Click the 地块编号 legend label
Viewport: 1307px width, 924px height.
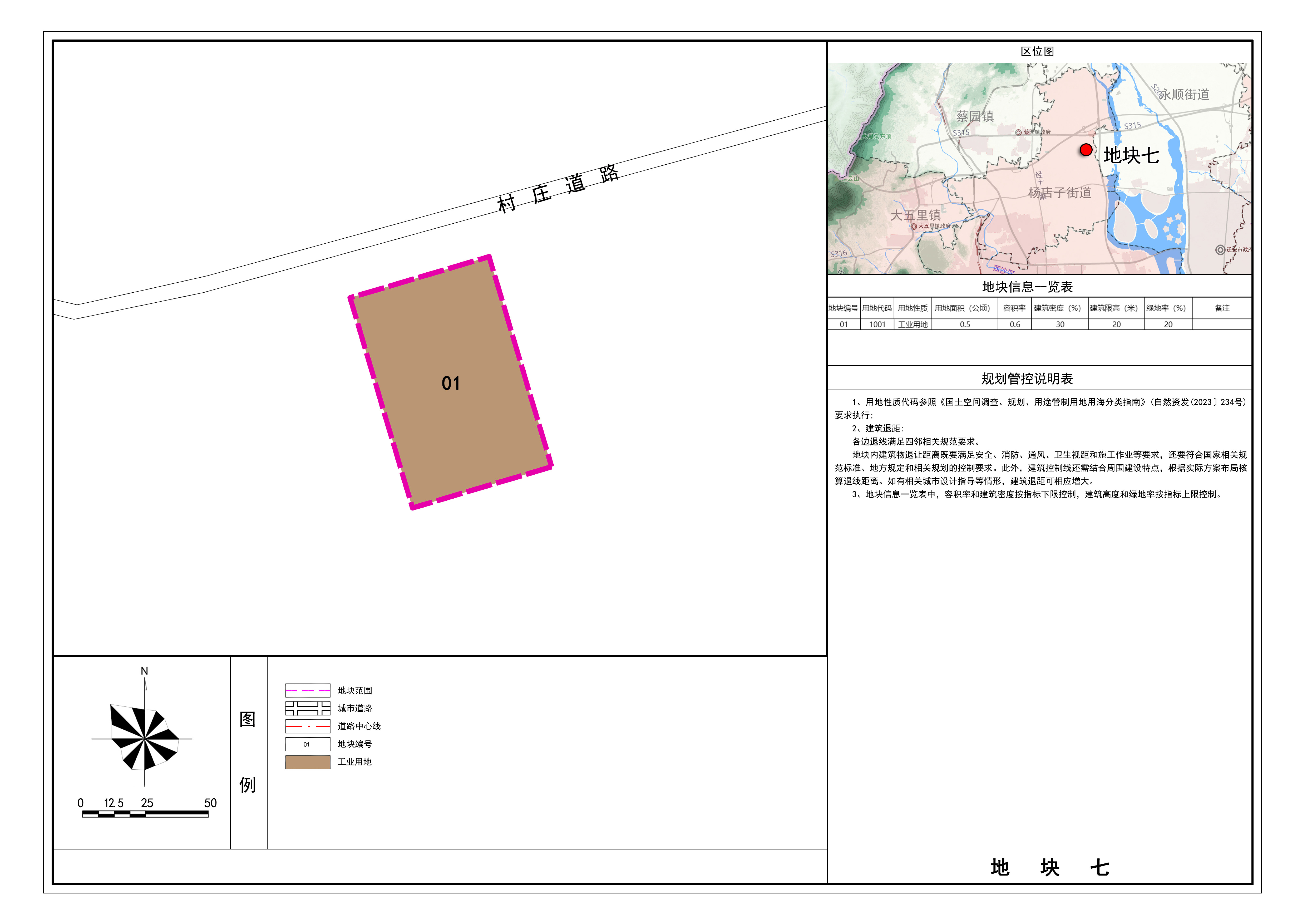pyautogui.click(x=355, y=744)
